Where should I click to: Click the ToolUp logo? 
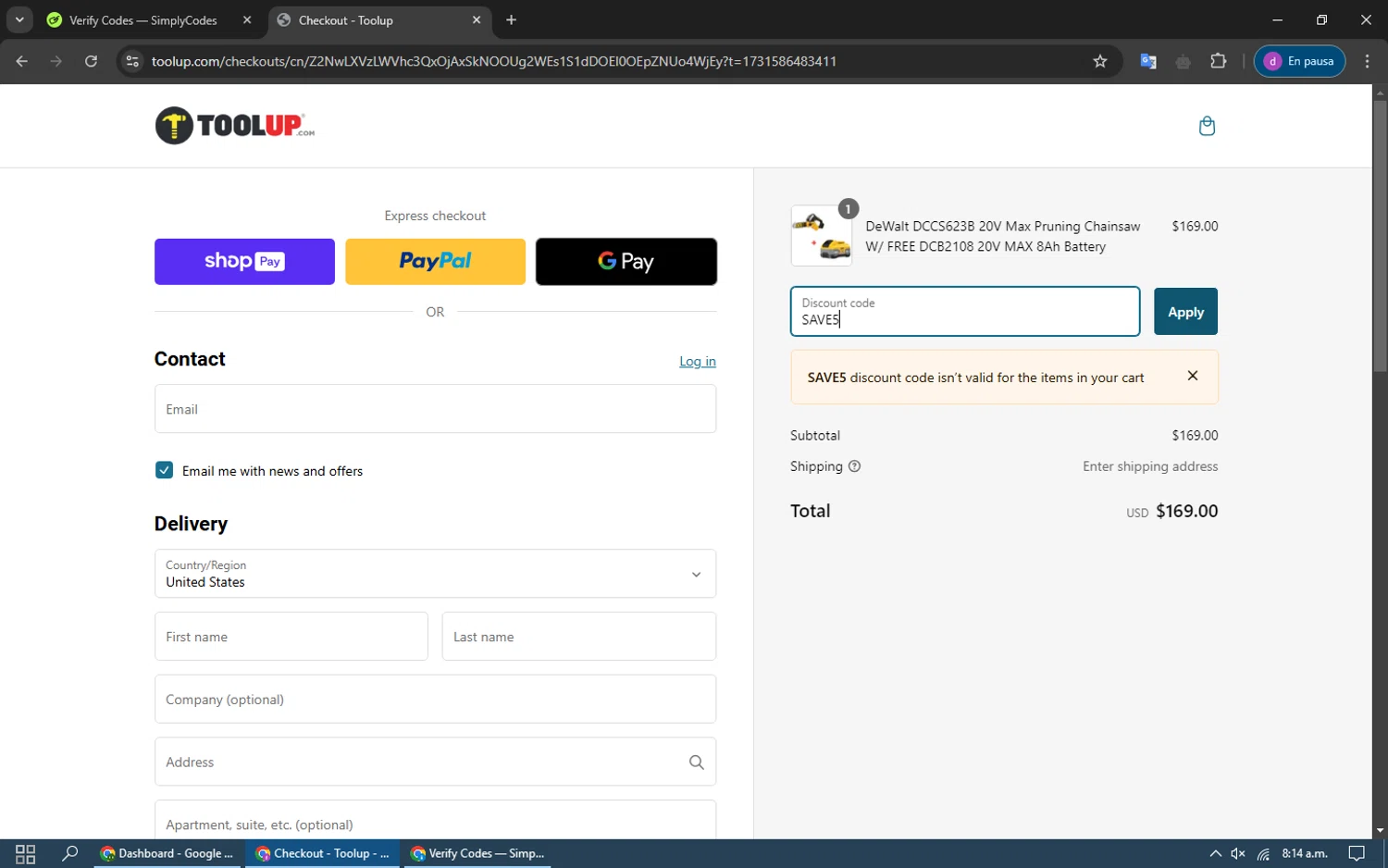(x=235, y=126)
